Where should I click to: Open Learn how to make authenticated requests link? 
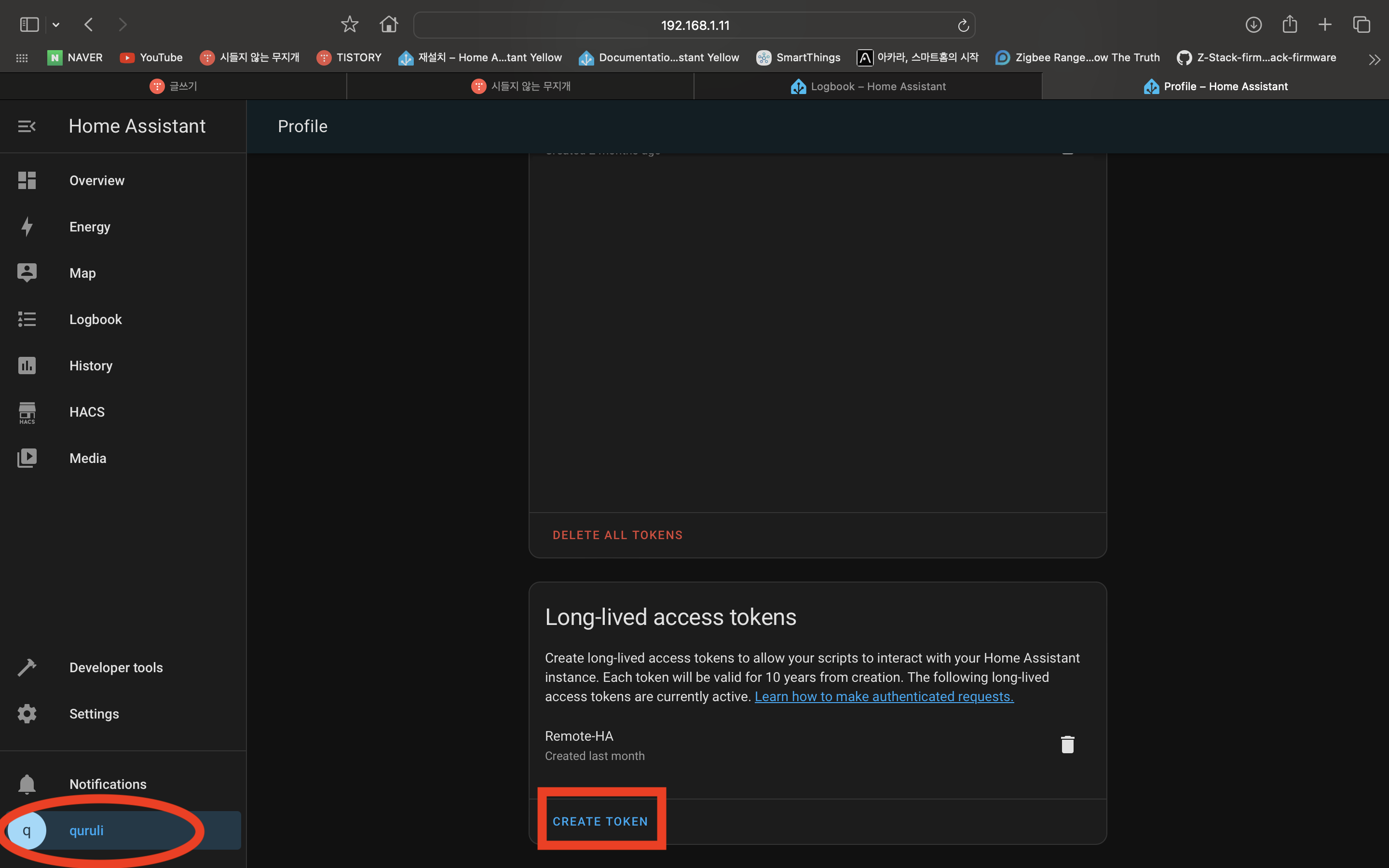[x=884, y=696]
